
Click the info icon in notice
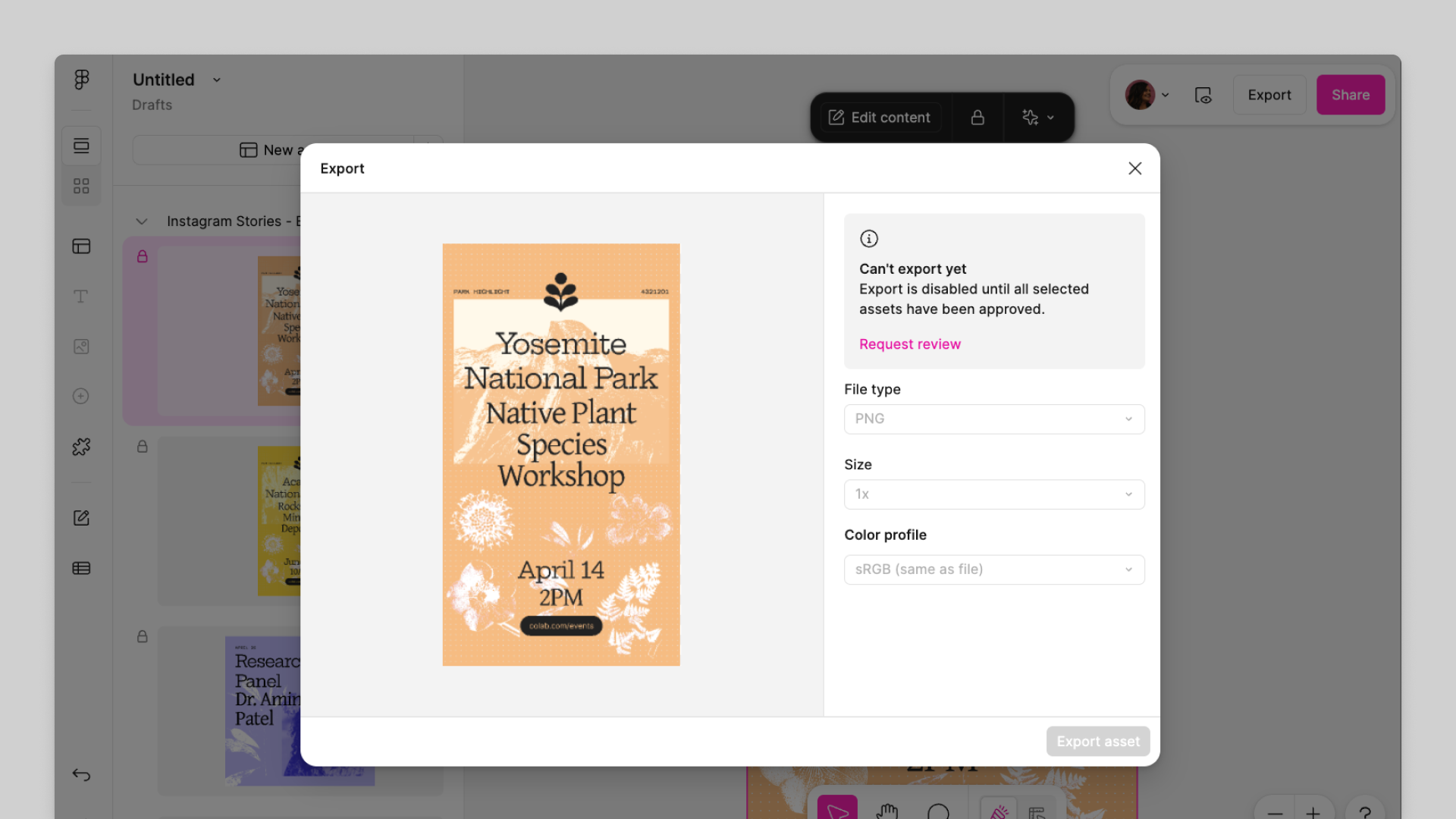coord(869,239)
